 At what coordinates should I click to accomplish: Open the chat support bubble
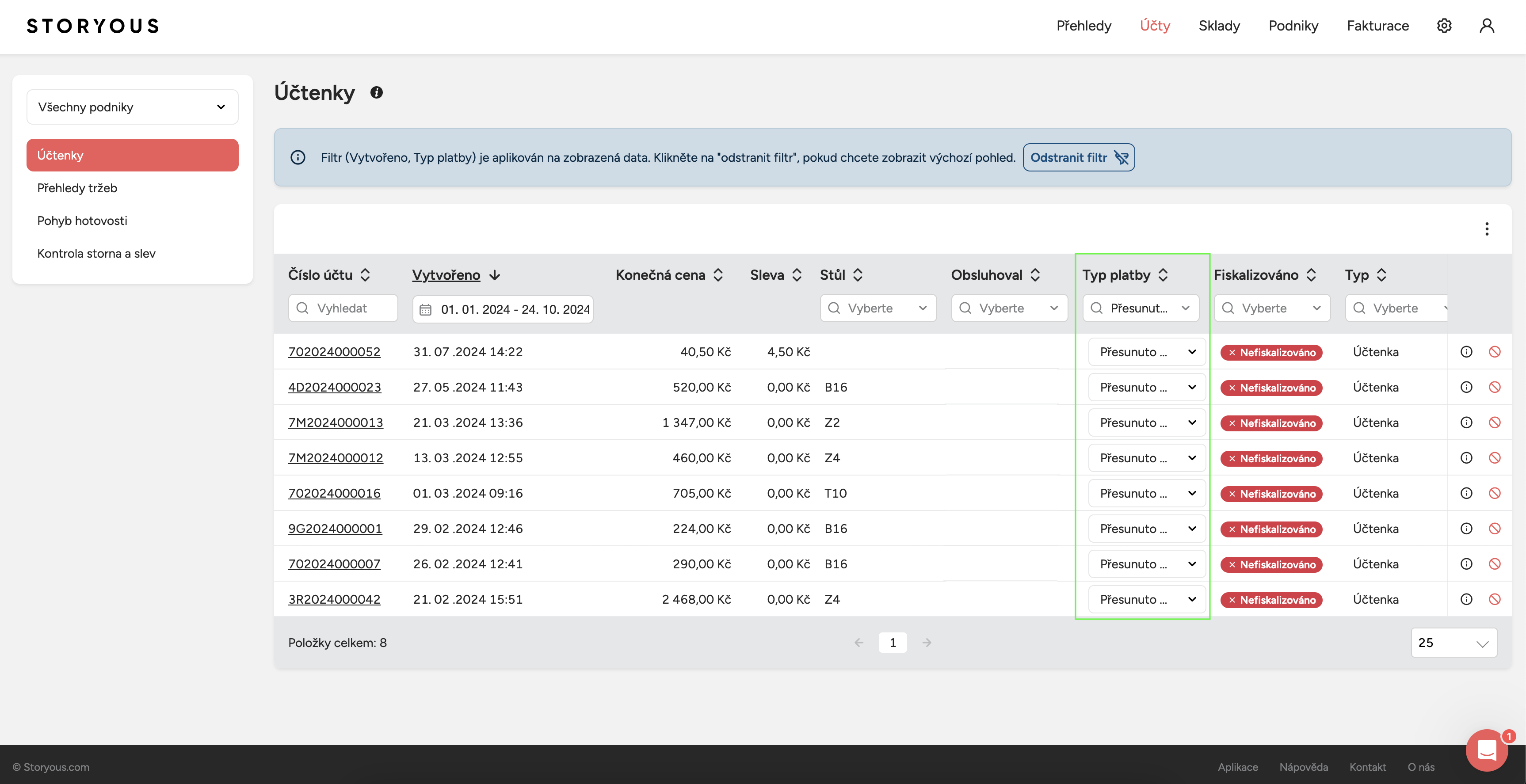pos(1487,750)
